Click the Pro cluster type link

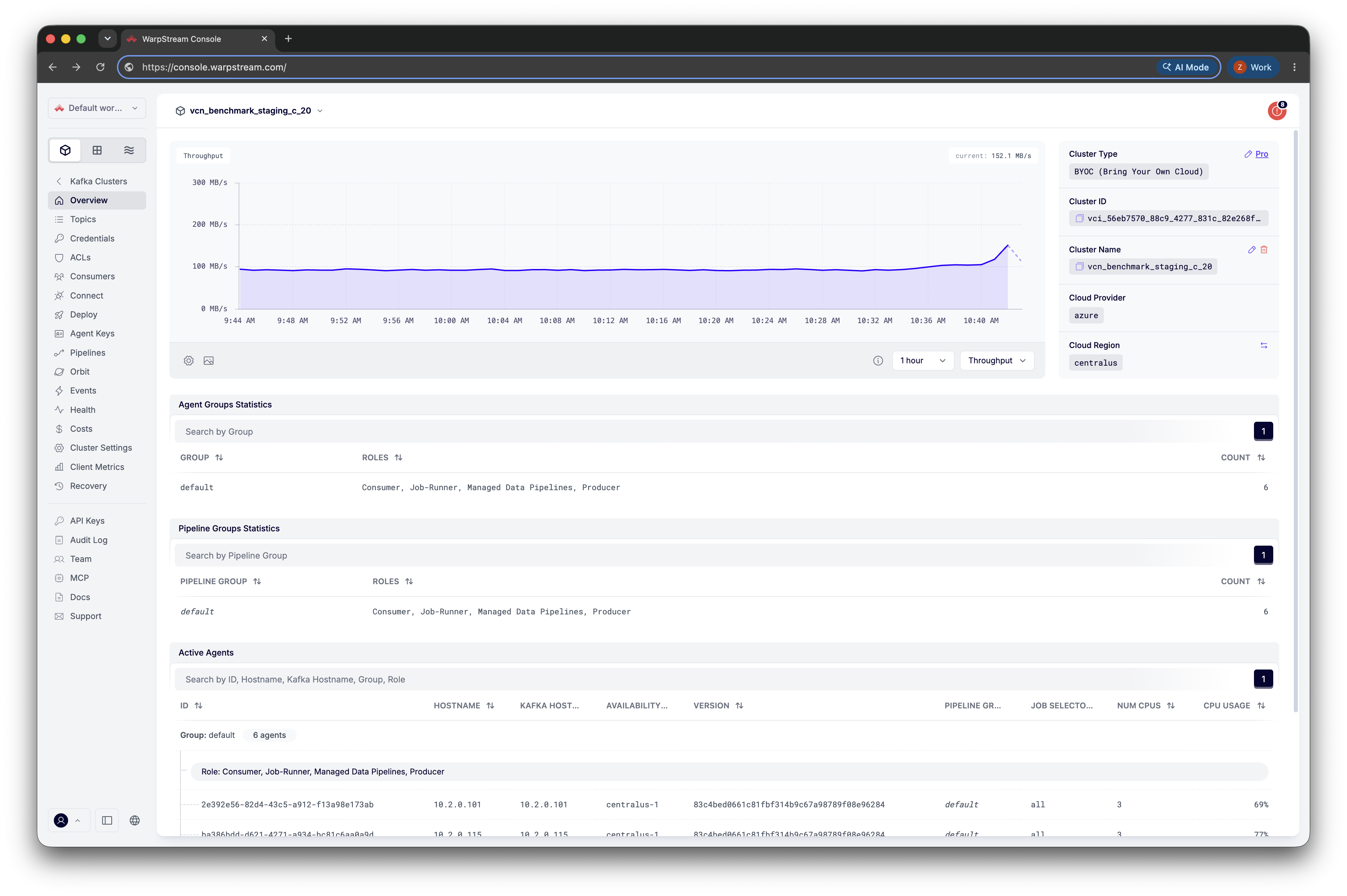pyautogui.click(x=1262, y=154)
